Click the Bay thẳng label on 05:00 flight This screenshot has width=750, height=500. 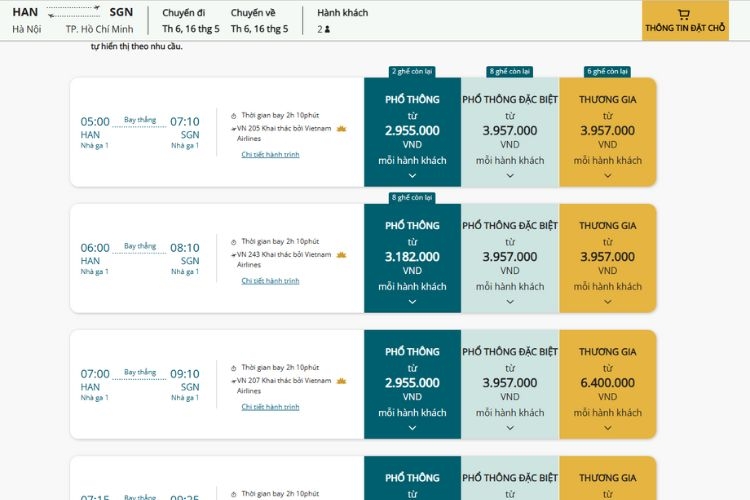[x=140, y=120]
